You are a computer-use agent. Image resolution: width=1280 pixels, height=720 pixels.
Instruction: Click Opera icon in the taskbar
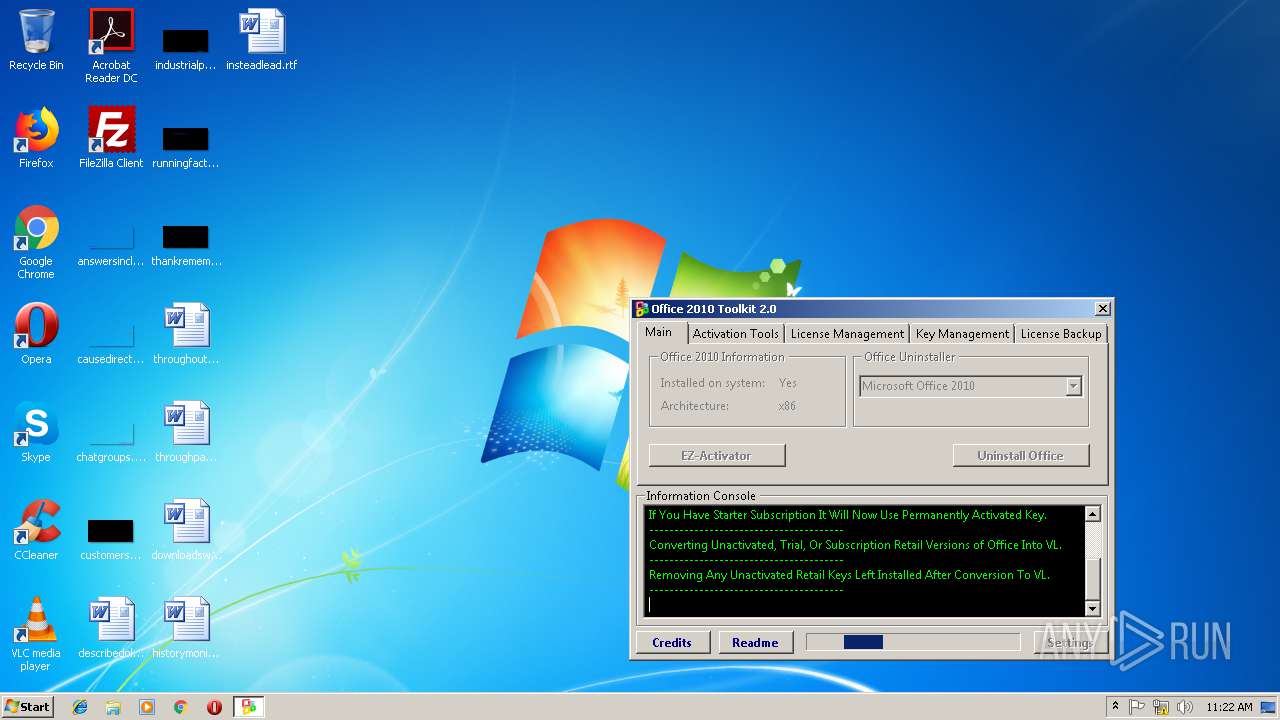[x=214, y=707]
